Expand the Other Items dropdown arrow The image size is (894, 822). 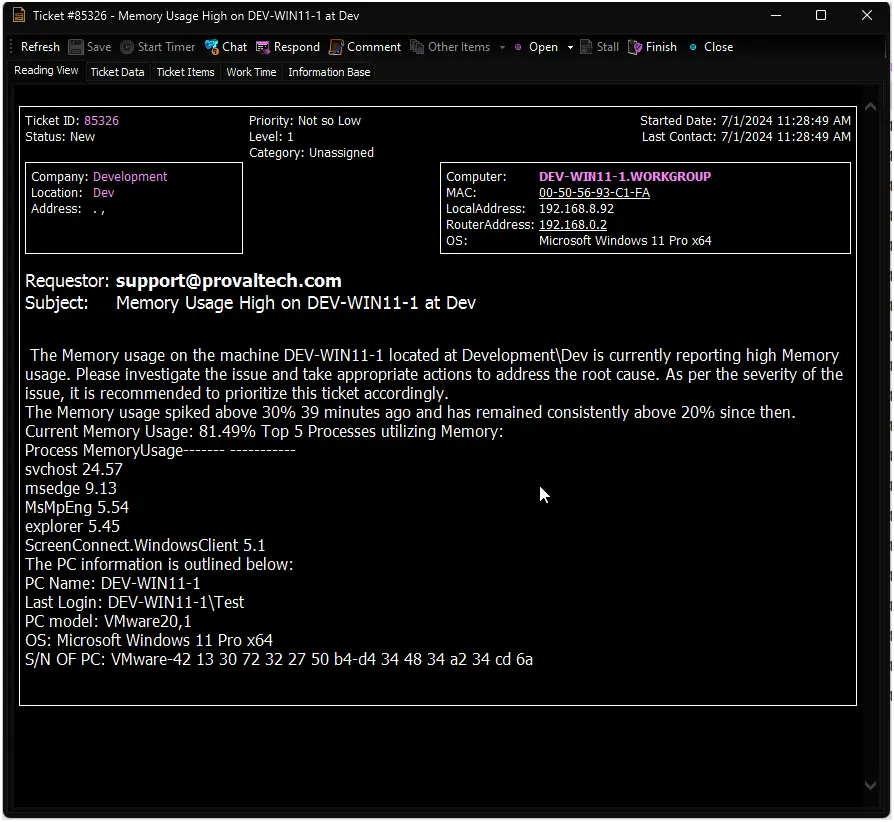tap(502, 47)
